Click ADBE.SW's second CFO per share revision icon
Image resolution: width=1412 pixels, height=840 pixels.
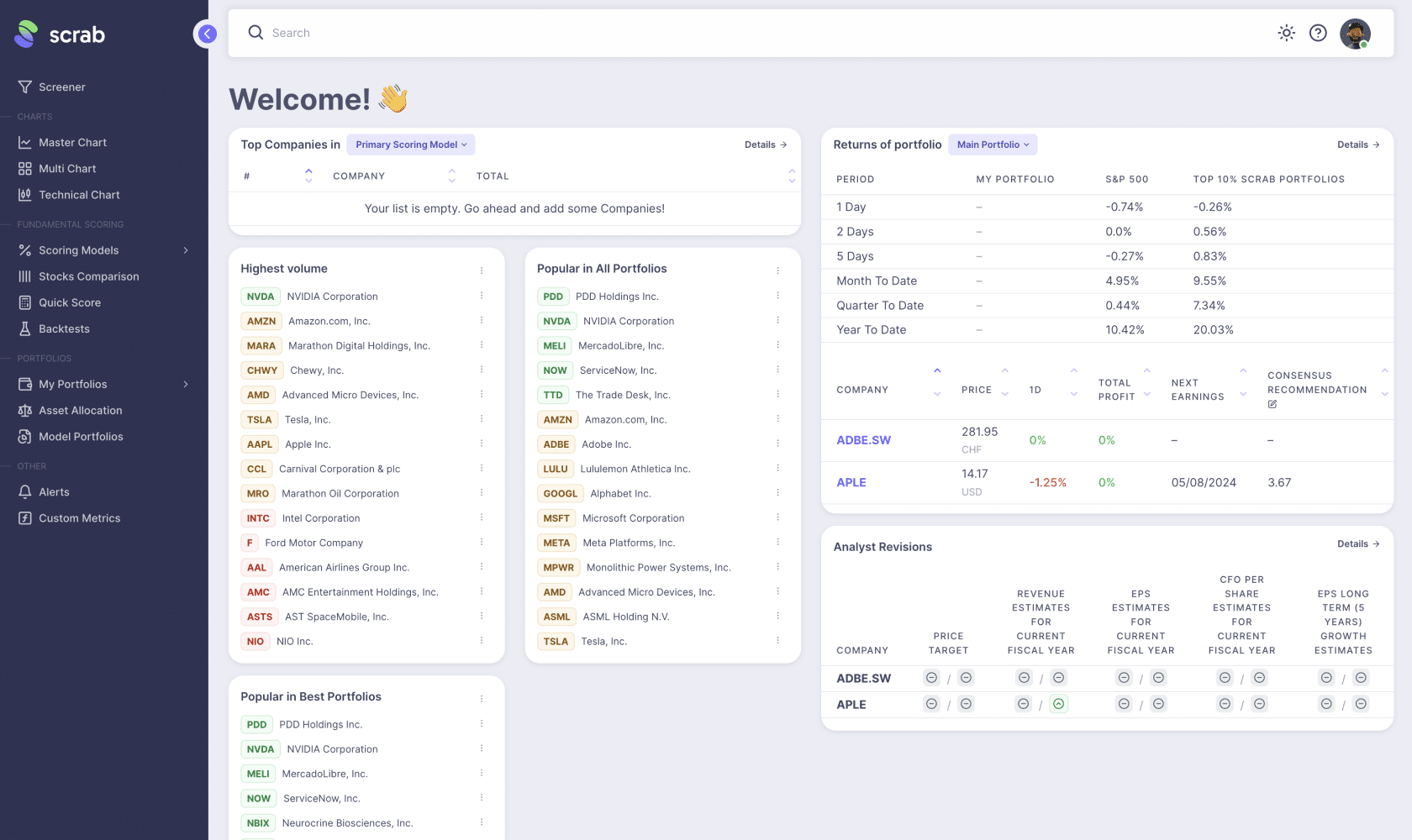click(1259, 678)
